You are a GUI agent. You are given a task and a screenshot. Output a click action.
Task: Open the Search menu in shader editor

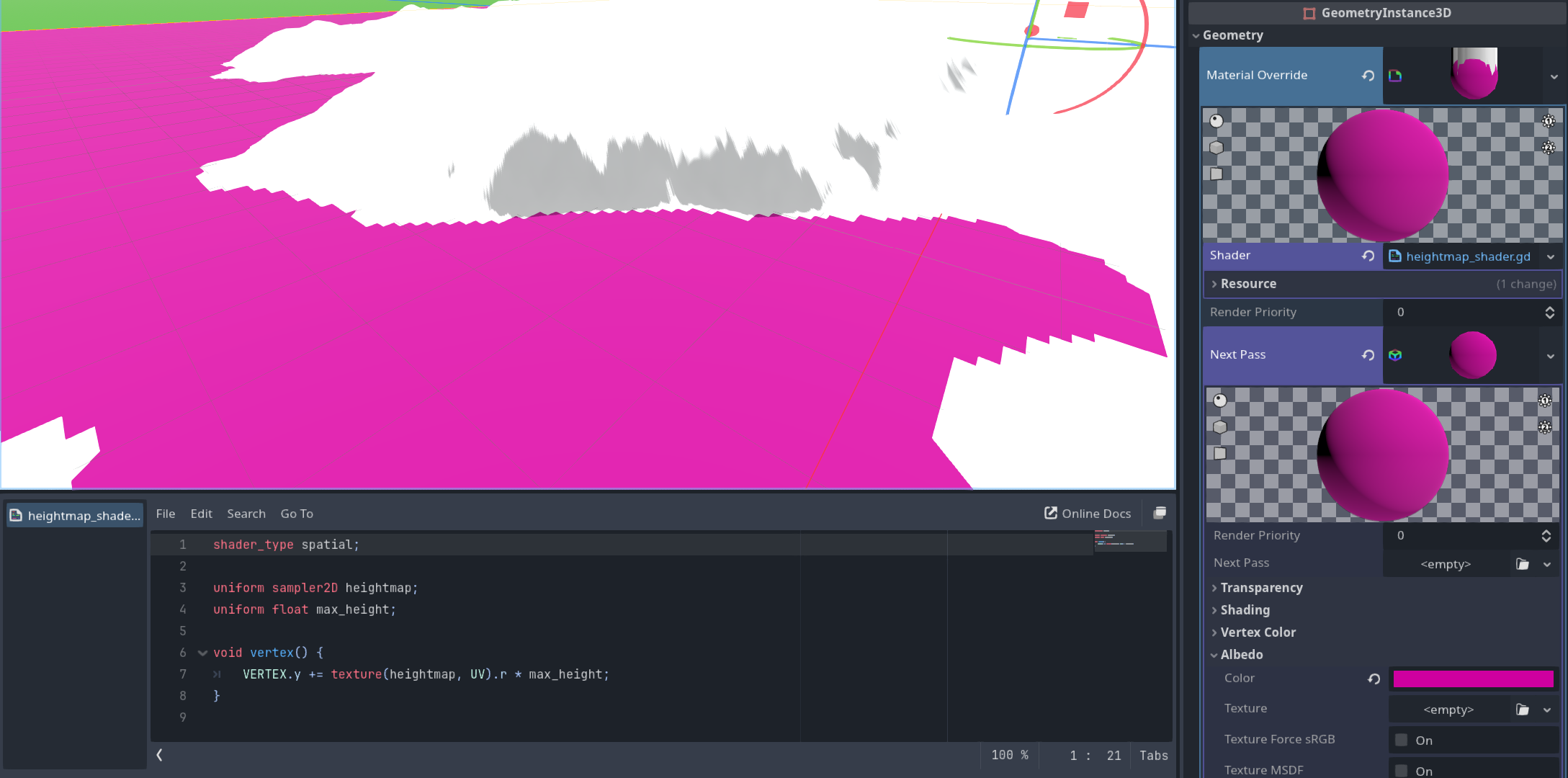click(246, 514)
